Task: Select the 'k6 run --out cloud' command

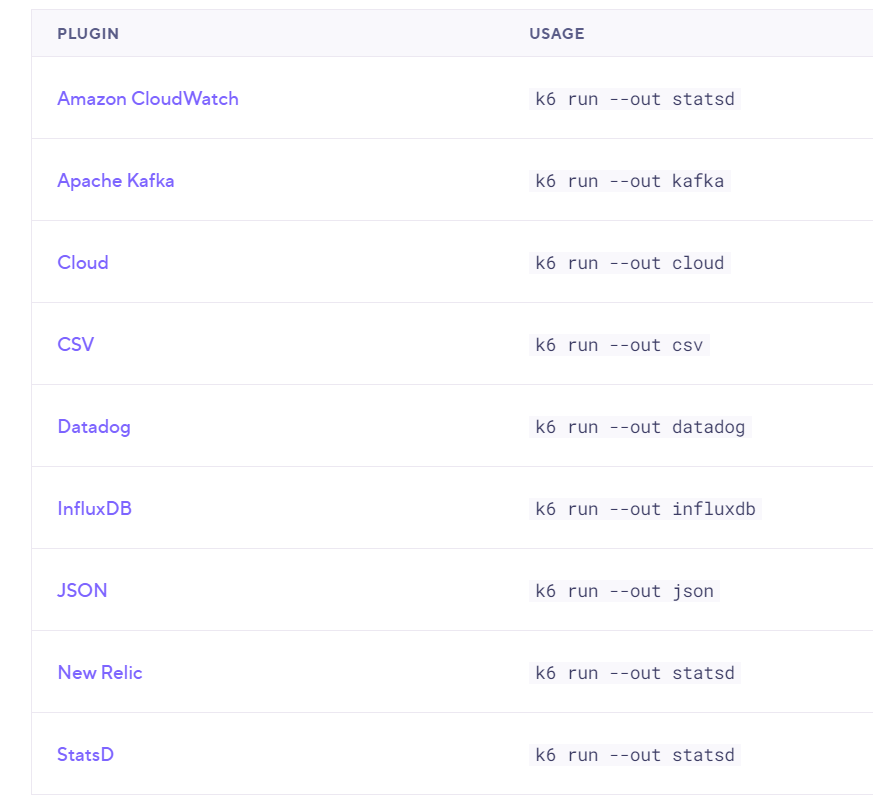Action: (630, 263)
